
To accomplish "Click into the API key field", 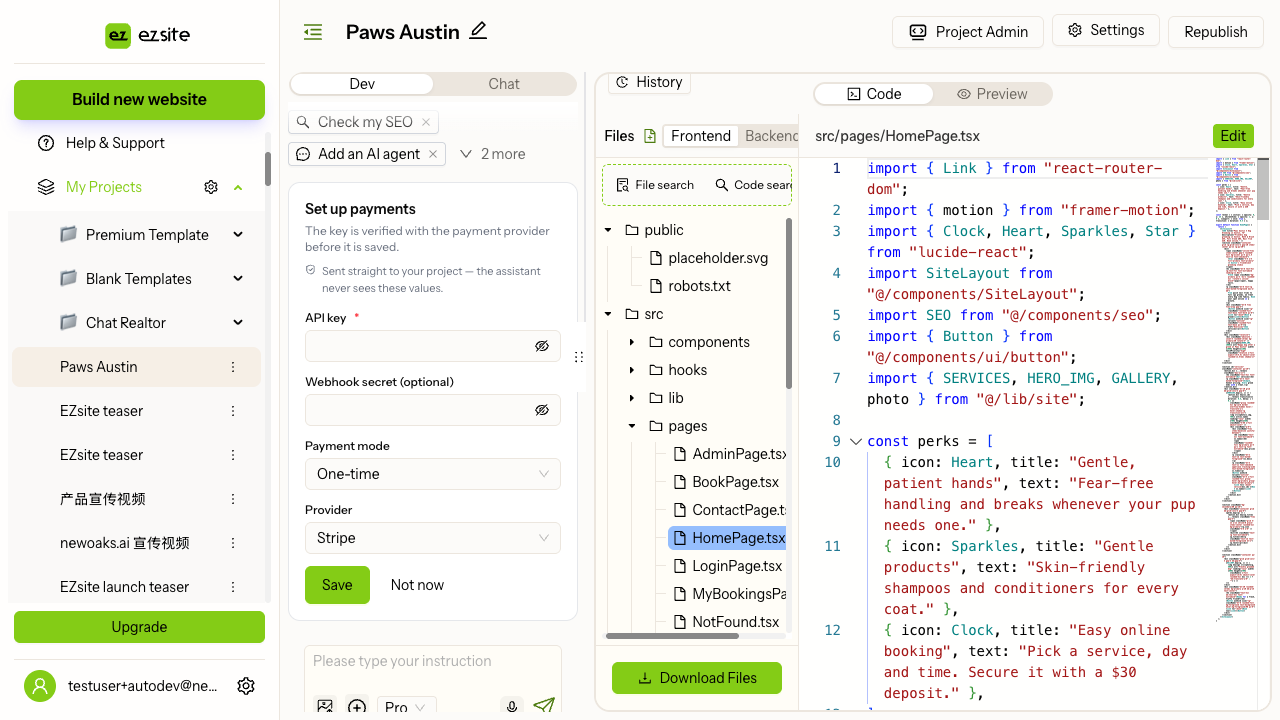I will [433, 346].
